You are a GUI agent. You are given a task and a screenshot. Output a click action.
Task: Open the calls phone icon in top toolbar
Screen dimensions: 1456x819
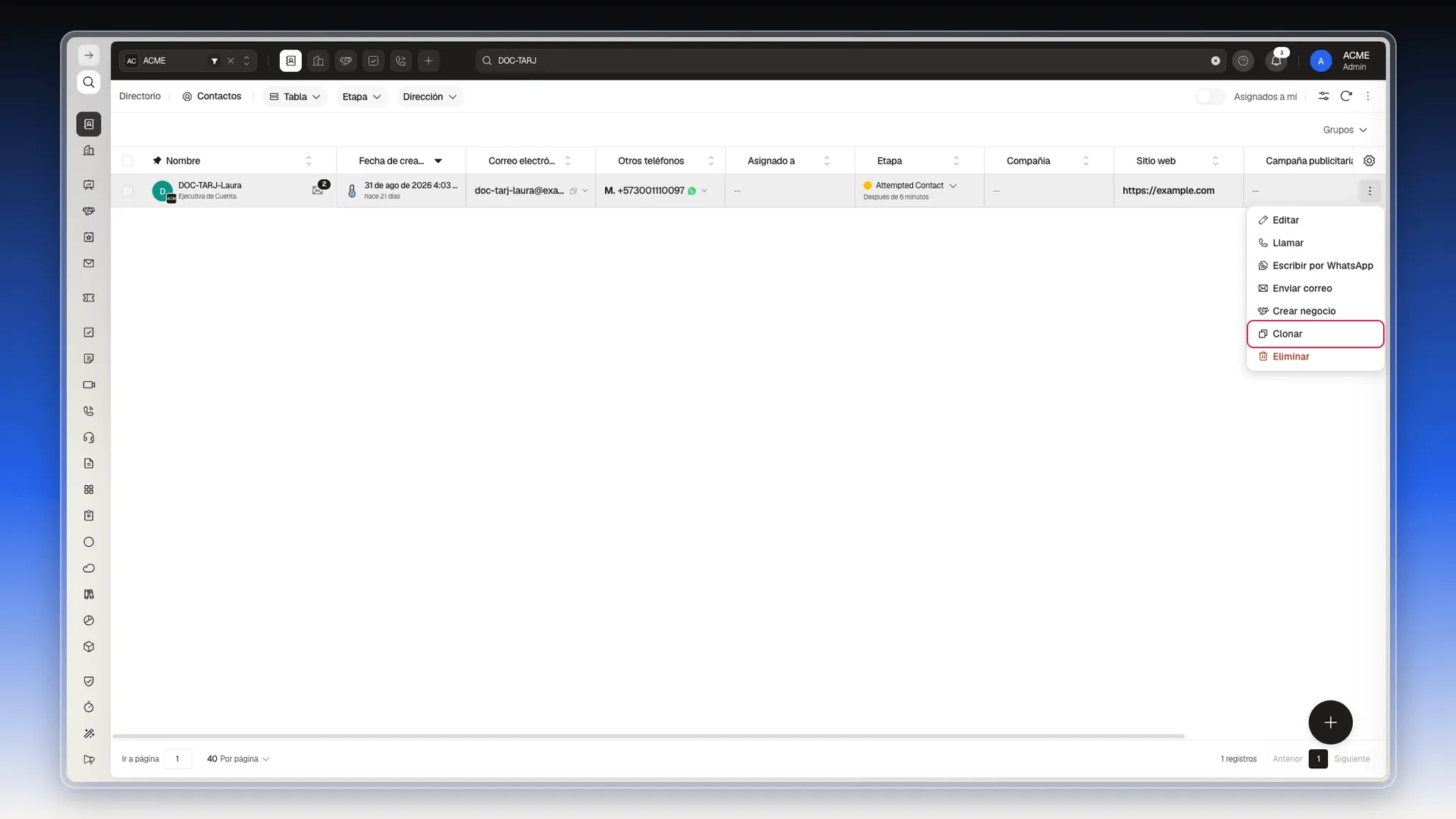click(x=401, y=61)
